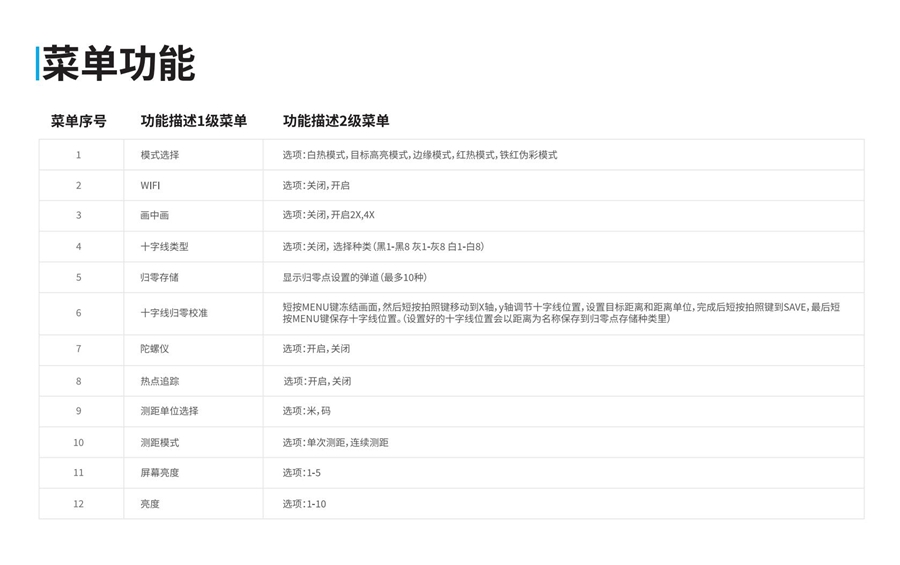
Task: Click the 显示归零点设置的弹道 description
Action: [x=355, y=277]
